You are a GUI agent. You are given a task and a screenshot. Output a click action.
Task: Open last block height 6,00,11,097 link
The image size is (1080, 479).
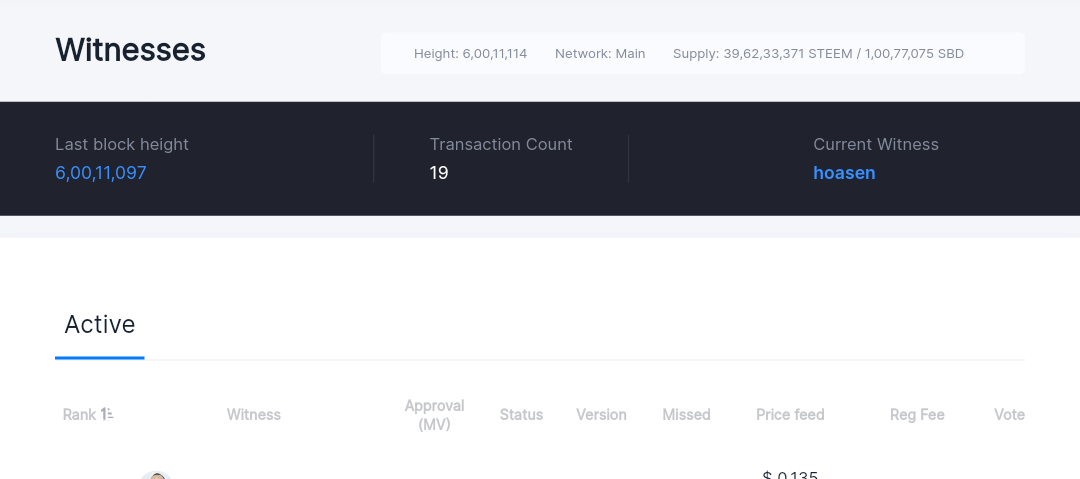click(x=101, y=173)
